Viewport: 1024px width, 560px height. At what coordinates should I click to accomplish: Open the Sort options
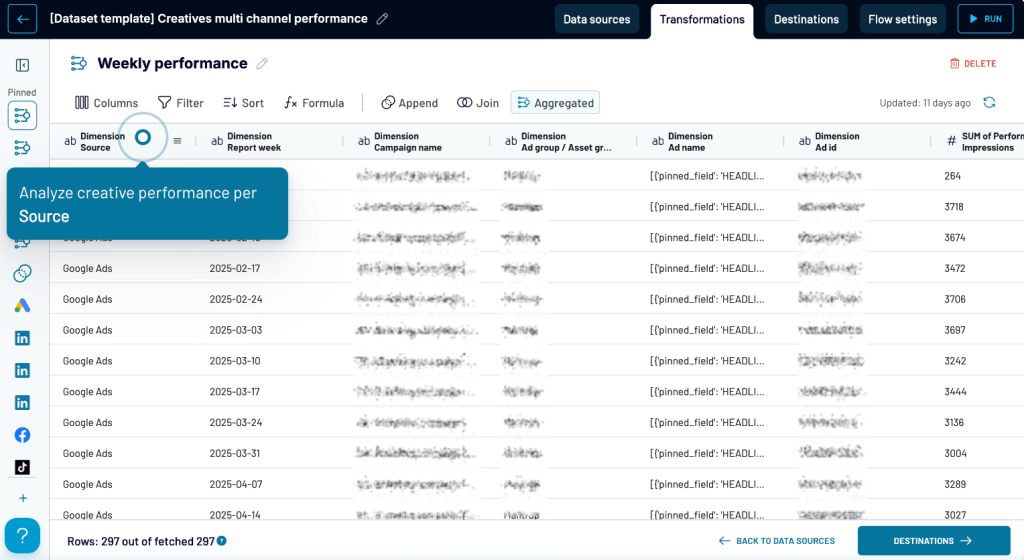[x=243, y=103]
